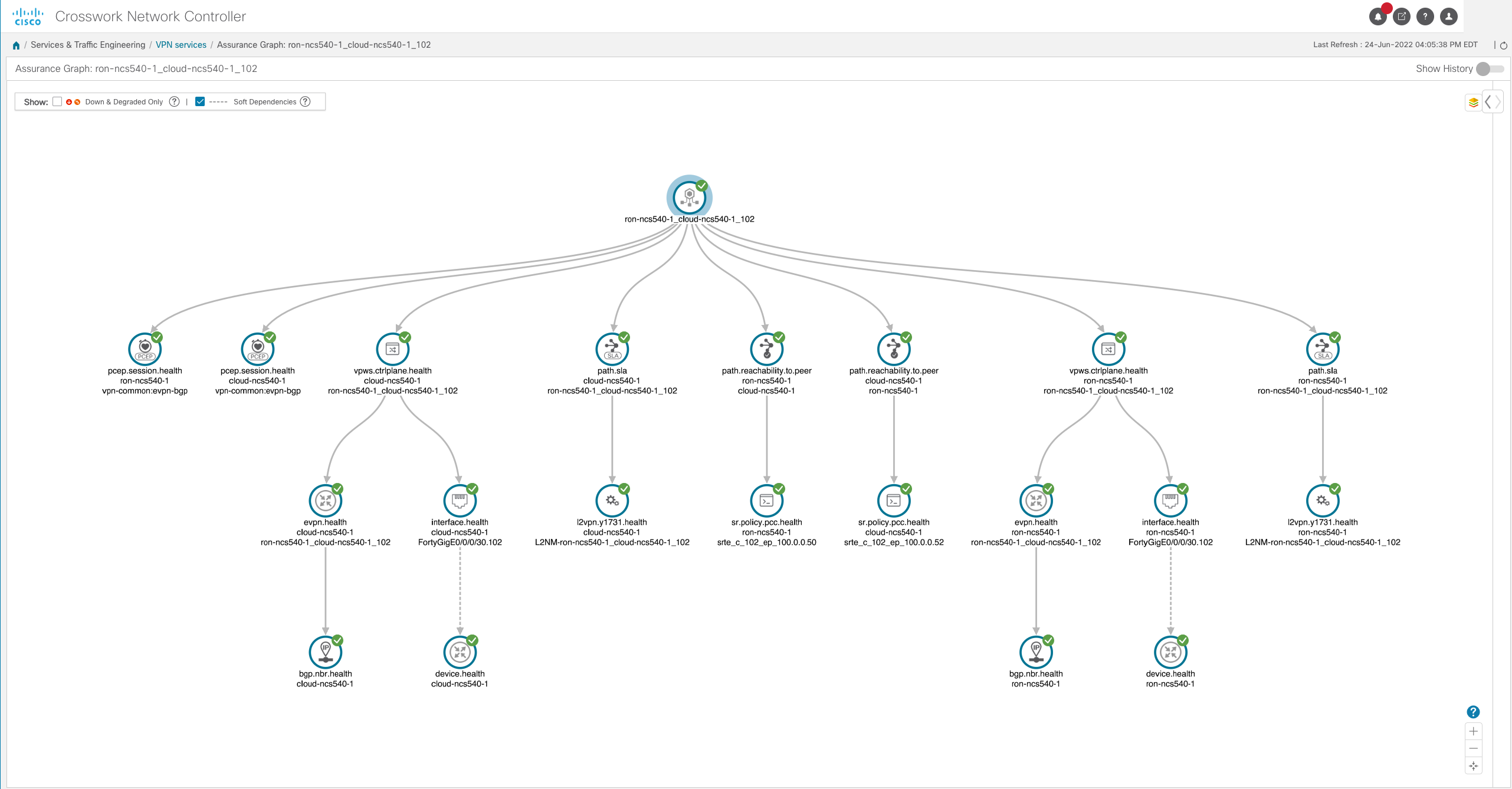Uncheck the Soft Dependencies checkbox
Image resolution: width=1512 pixels, height=789 pixels.
200,101
